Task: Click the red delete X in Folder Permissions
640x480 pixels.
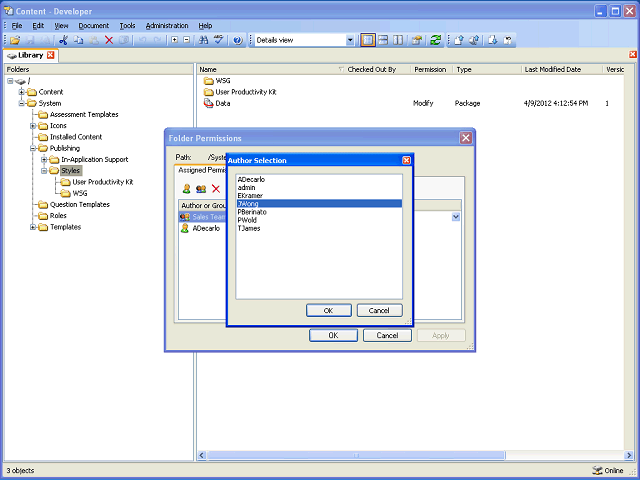Action: click(x=216, y=189)
